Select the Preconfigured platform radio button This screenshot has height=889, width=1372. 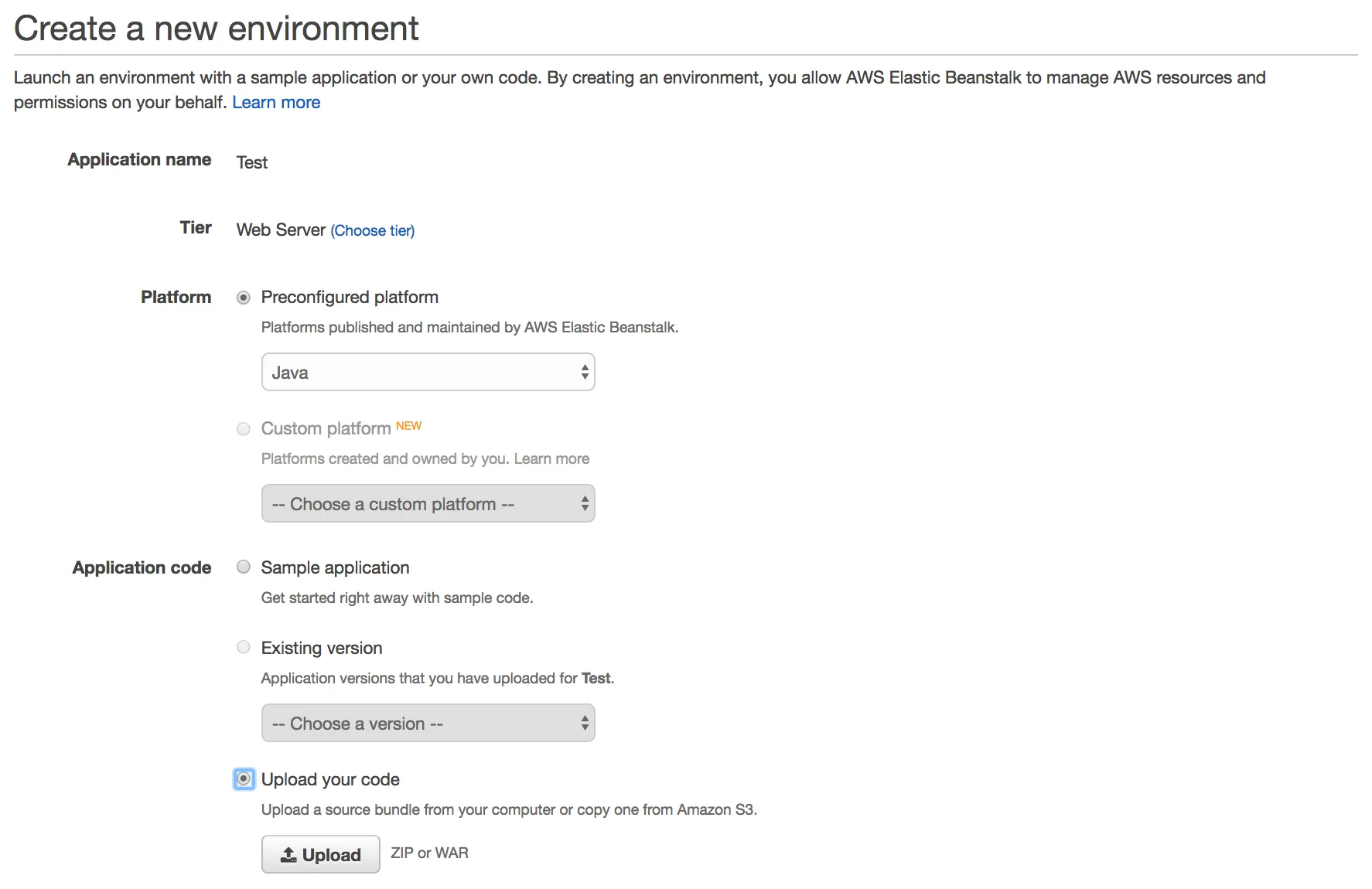coord(244,298)
